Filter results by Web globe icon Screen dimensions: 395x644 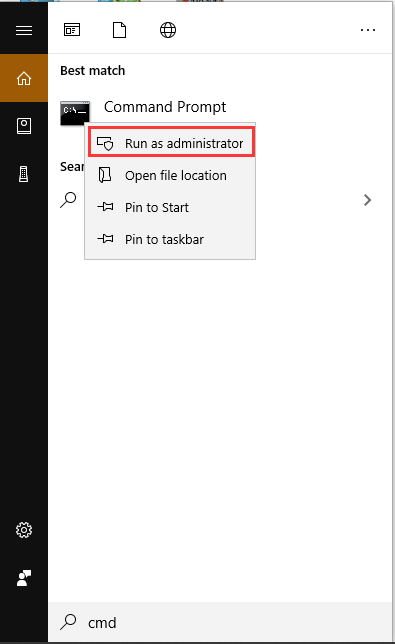point(168,30)
